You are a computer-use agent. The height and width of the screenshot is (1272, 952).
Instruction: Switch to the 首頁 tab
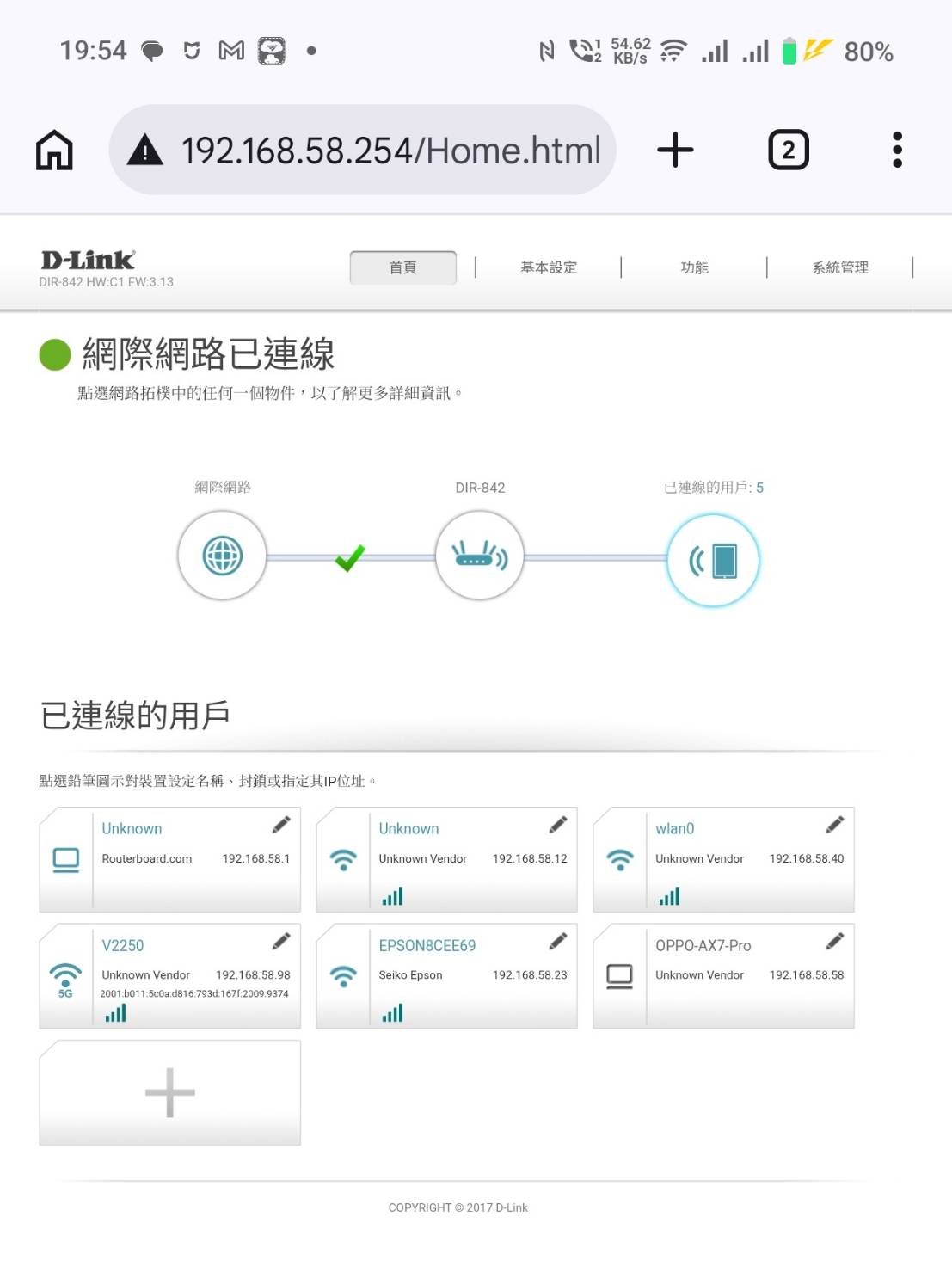[x=402, y=267]
